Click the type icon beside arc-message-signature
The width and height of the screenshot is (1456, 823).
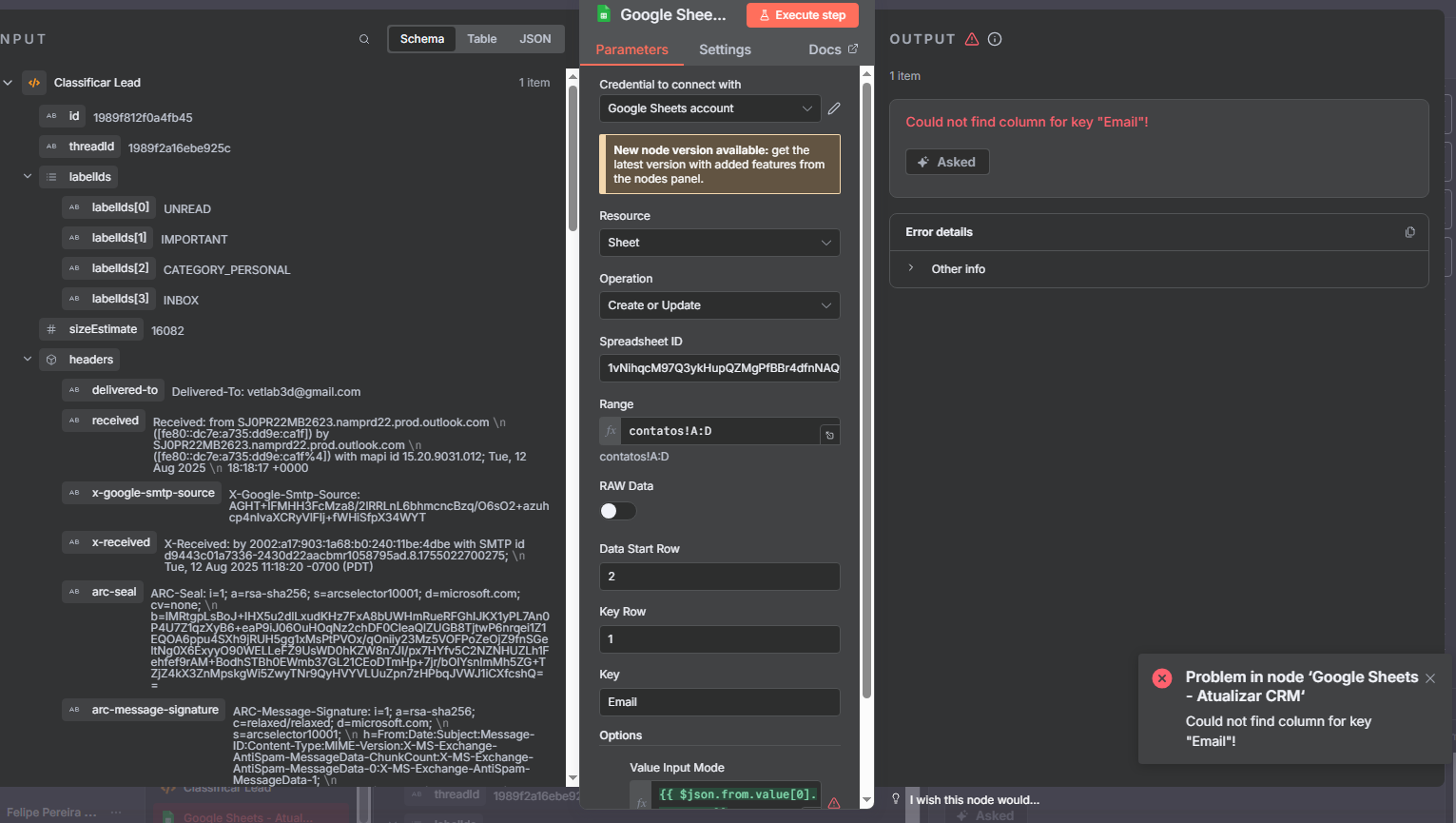pyautogui.click(x=74, y=710)
